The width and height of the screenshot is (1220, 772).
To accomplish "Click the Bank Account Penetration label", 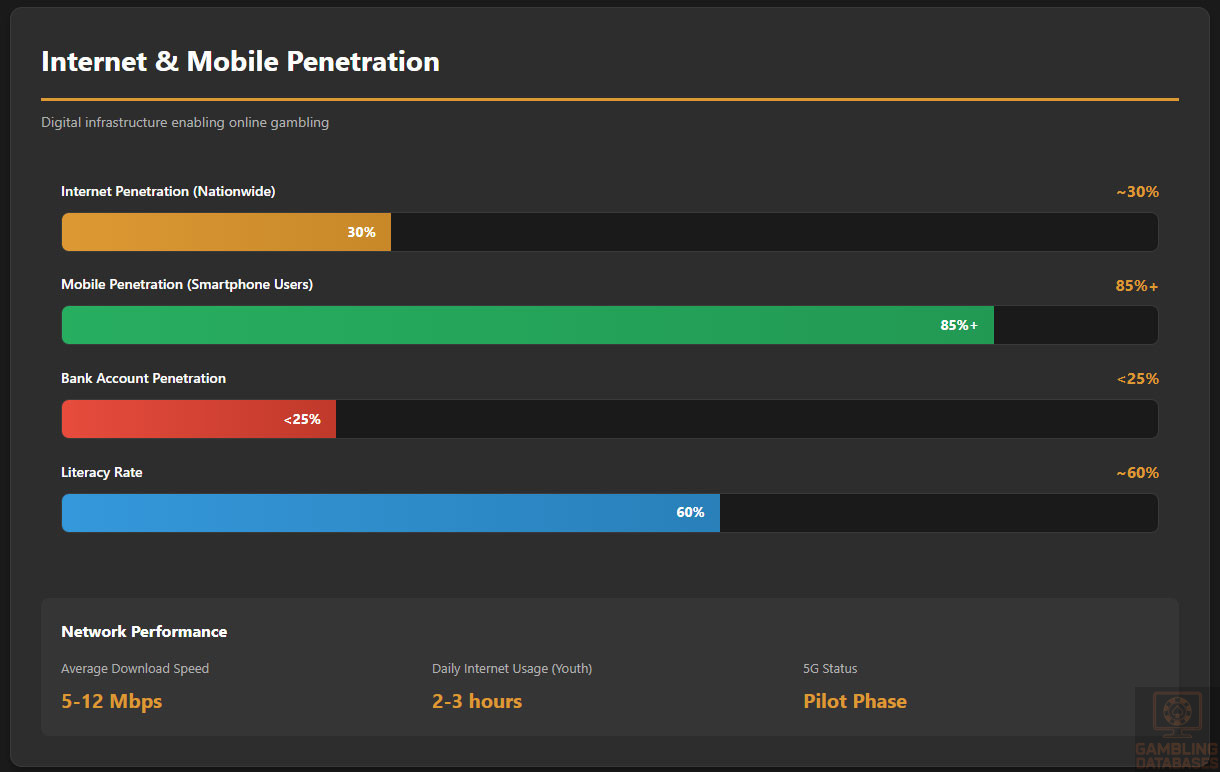I will 143,379.
